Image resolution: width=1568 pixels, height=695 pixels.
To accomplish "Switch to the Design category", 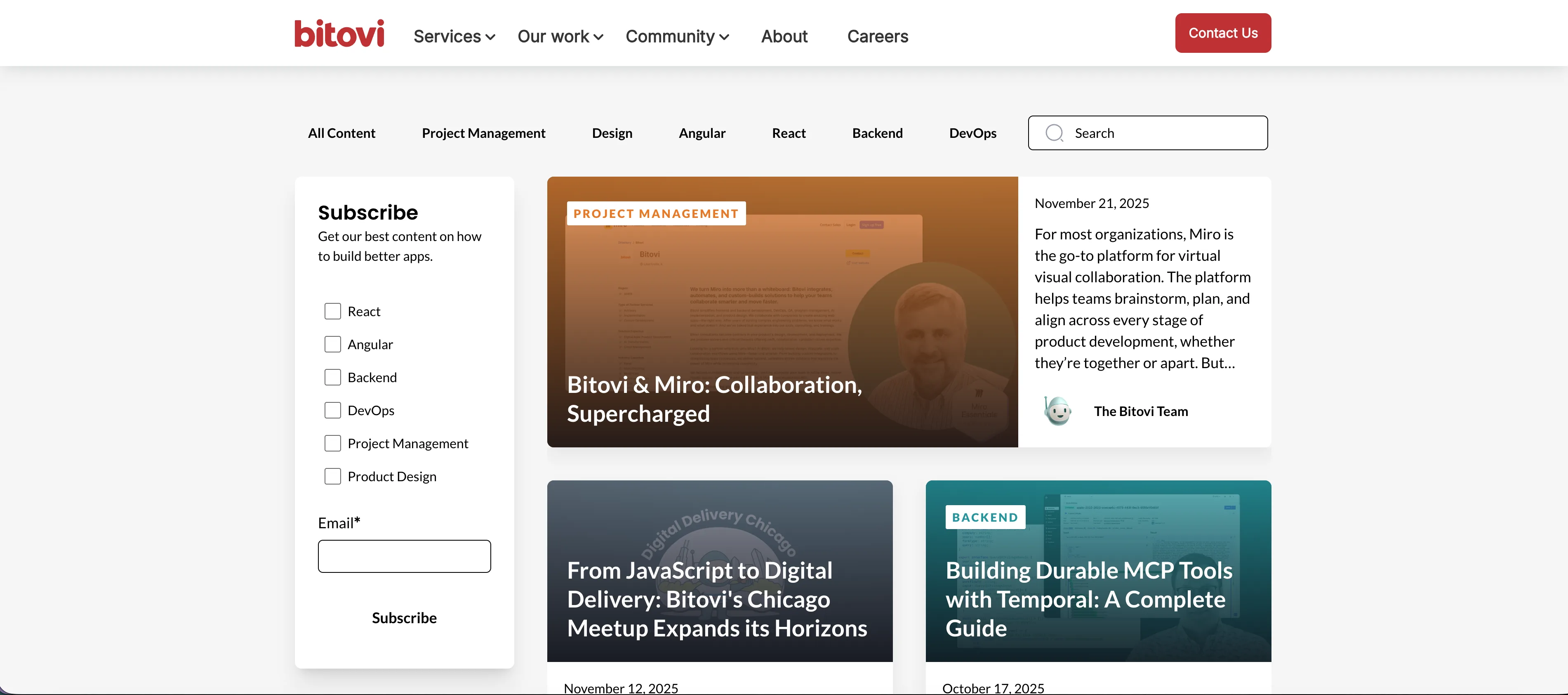I will pos(612,133).
